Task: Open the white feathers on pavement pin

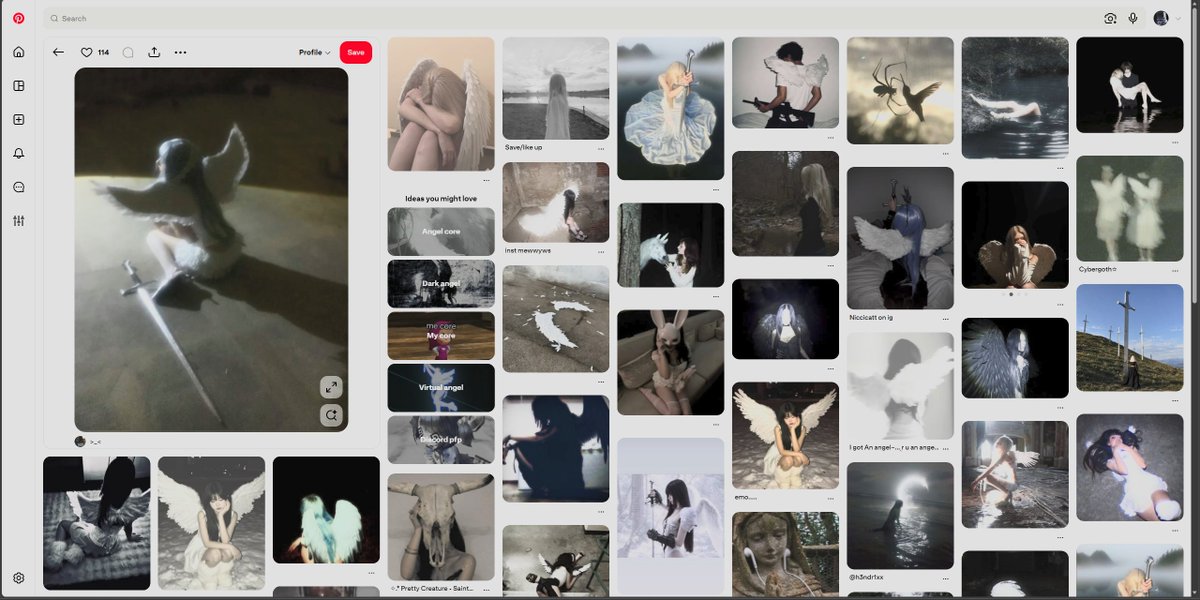Action: (556, 320)
